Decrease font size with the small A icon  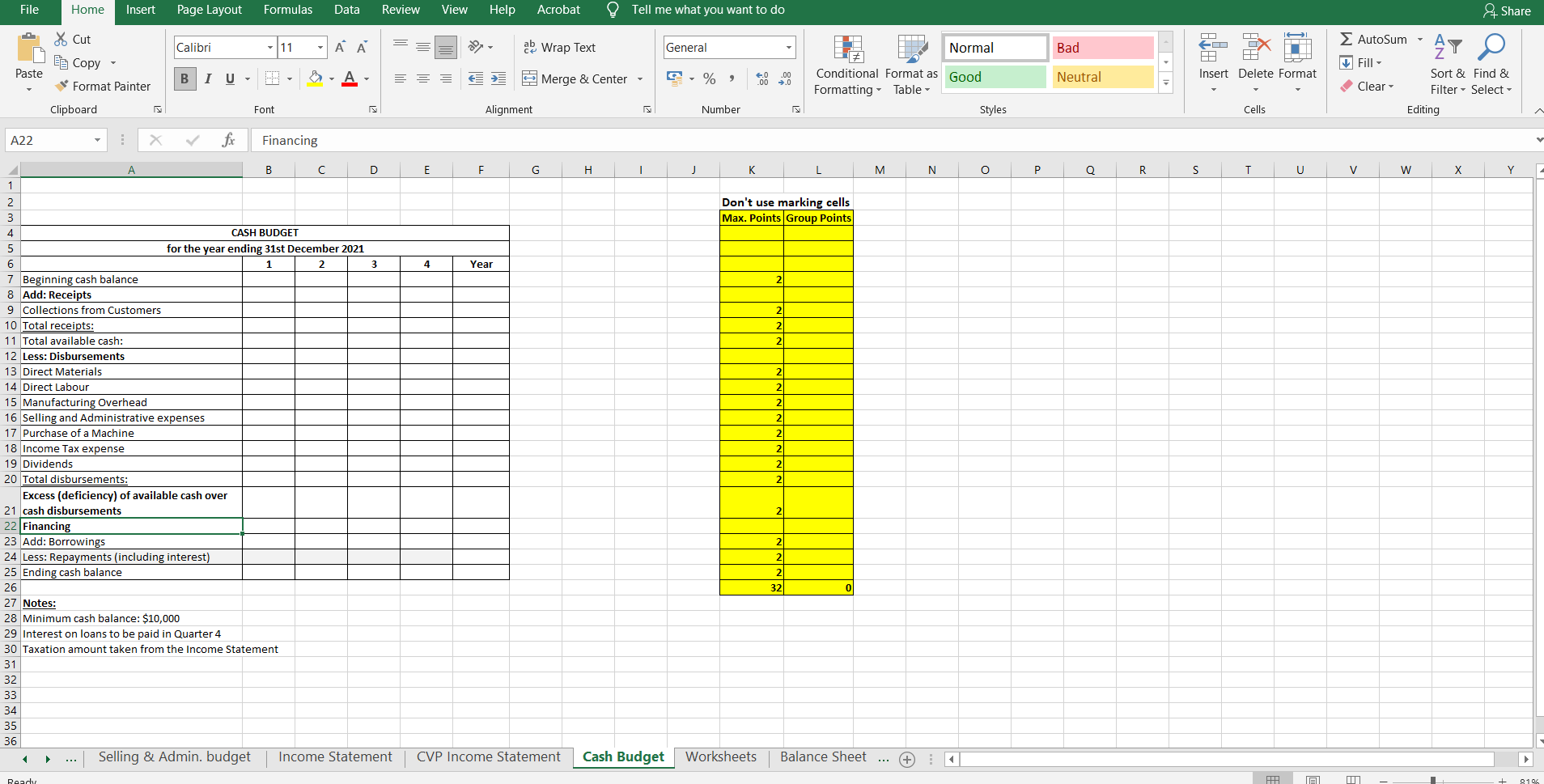pos(362,47)
